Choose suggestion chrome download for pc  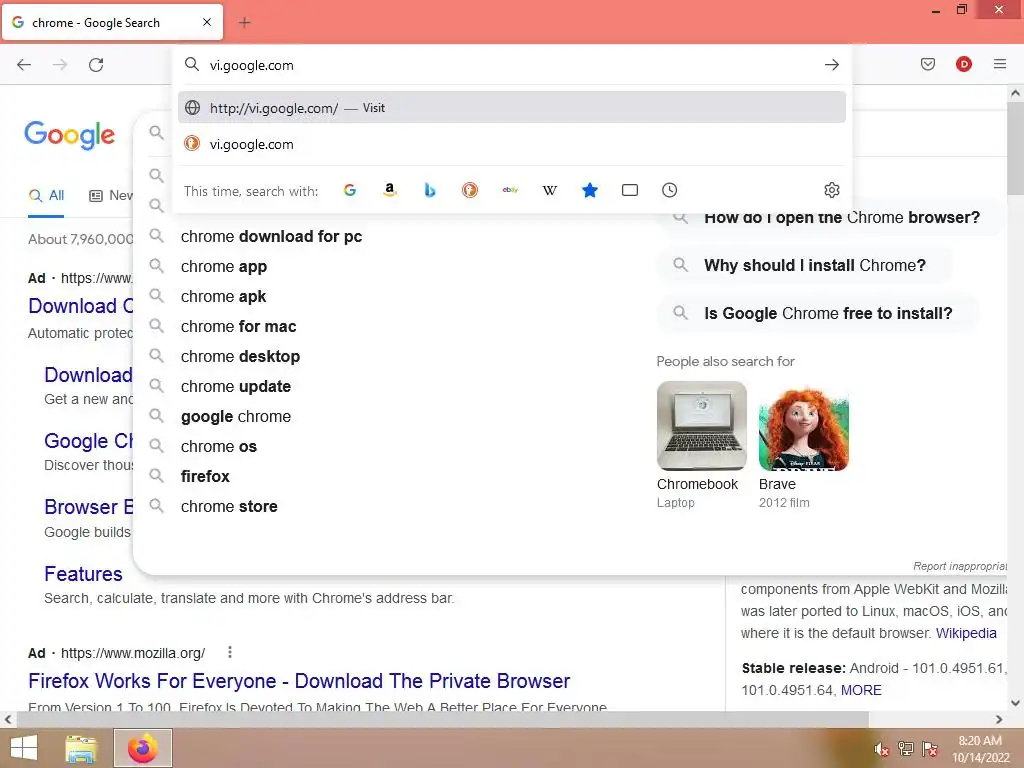point(271,236)
